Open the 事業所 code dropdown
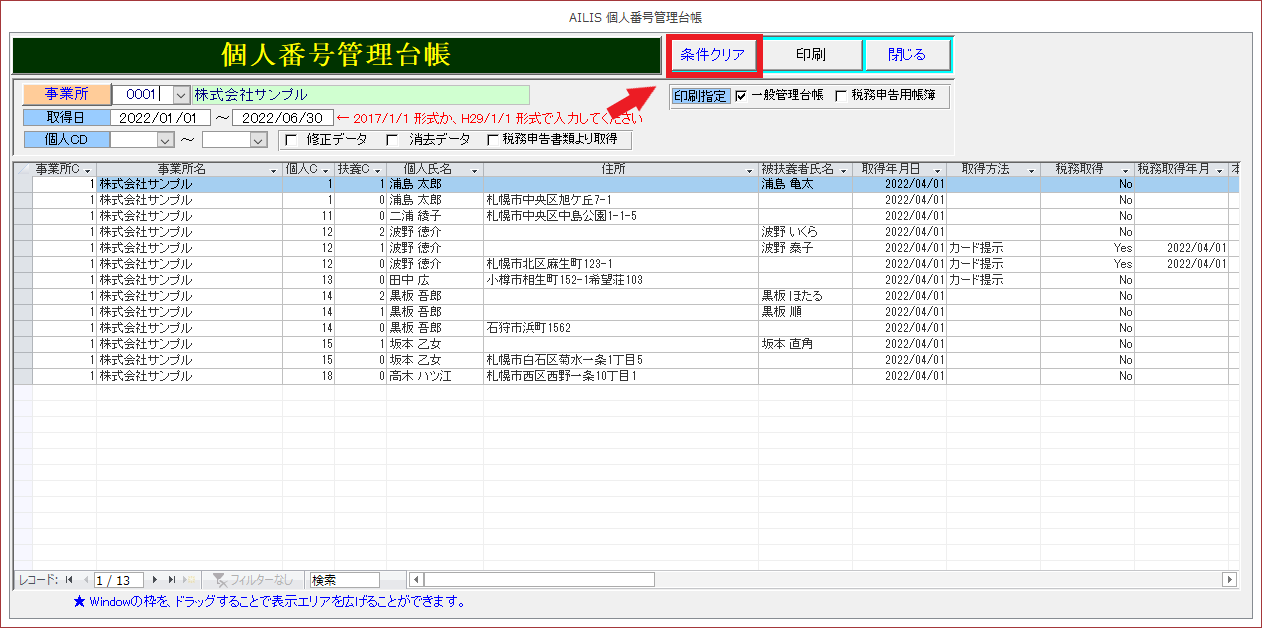The image size is (1262, 628). 181,94
